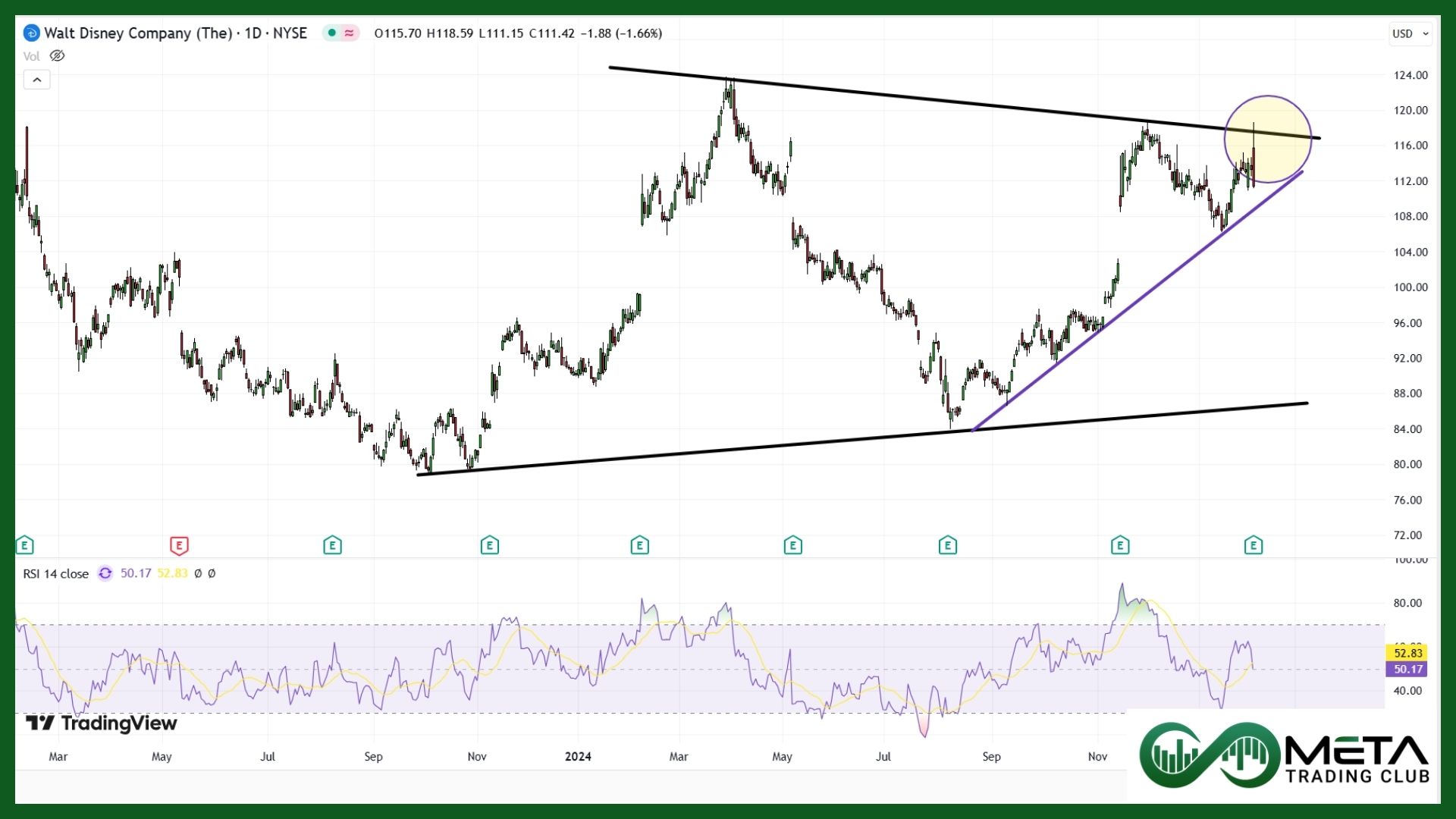The image size is (1456, 819).
Task: Click the earnings marker near August 2023
Action: 332,544
